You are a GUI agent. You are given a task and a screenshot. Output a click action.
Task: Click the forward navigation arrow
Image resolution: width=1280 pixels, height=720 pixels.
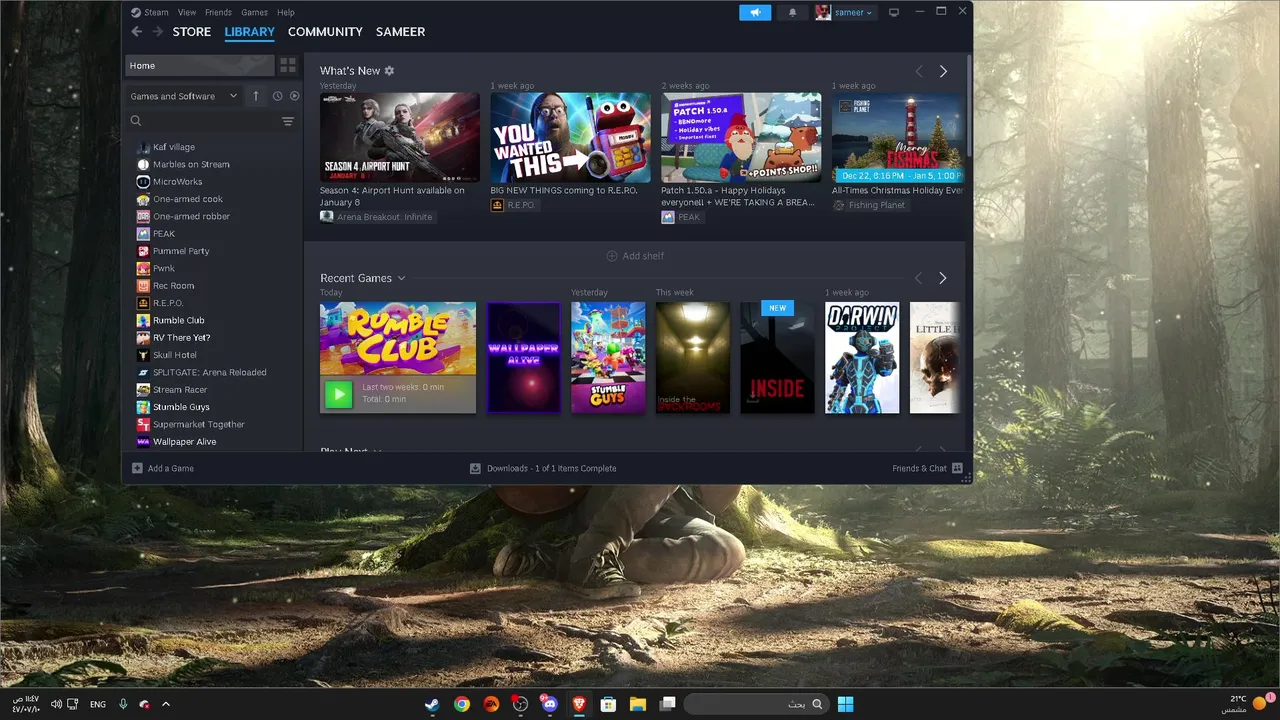pyautogui.click(x=157, y=32)
